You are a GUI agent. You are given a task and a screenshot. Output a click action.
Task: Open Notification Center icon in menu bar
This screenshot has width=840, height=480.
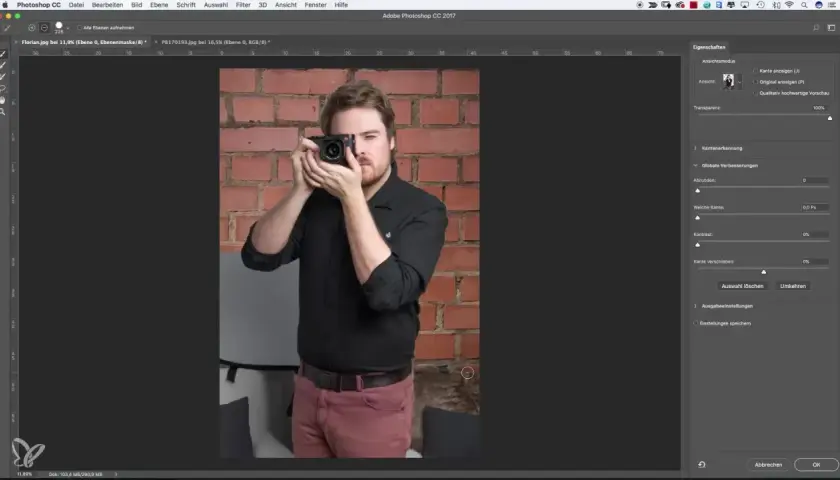(833, 5)
